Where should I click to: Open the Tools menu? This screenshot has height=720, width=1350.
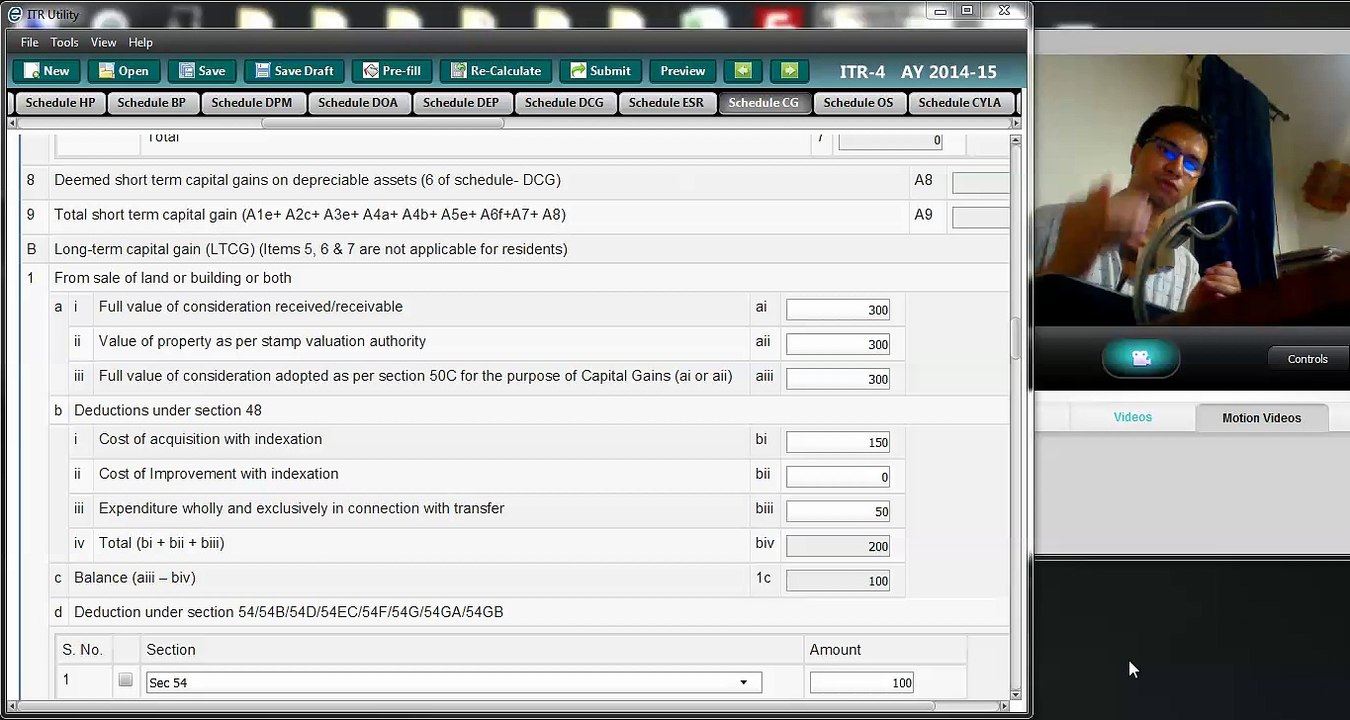coord(64,42)
